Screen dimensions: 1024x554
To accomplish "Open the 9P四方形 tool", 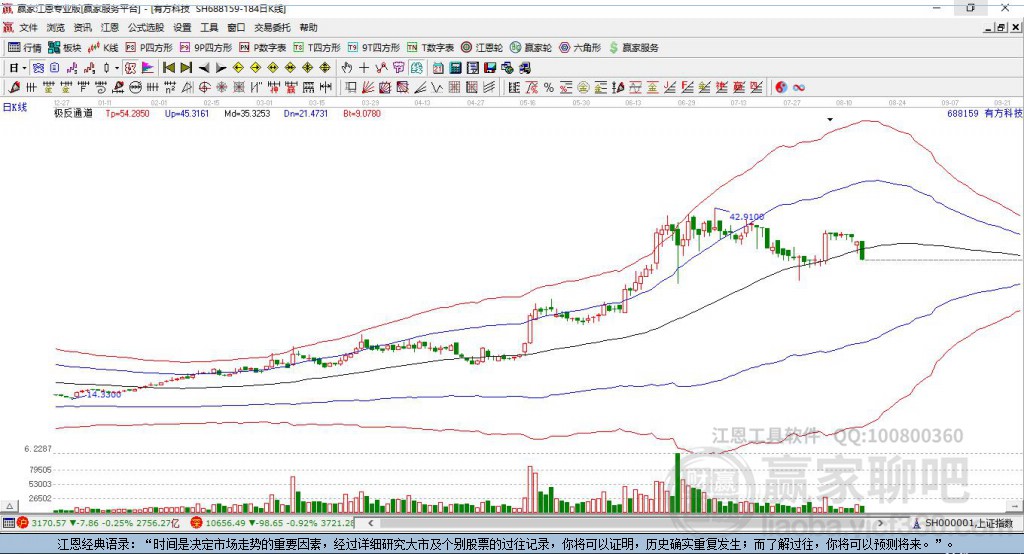I will pyautogui.click(x=206, y=48).
